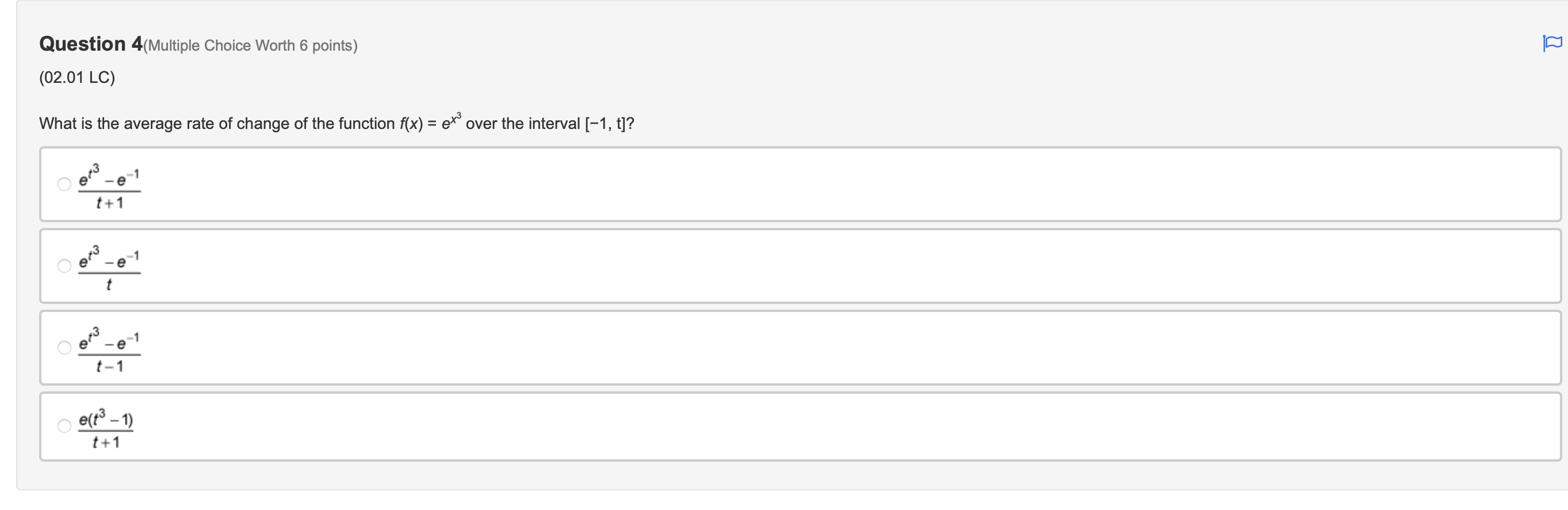The height and width of the screenshot is (510, 1568).
Task: Select the second answer with denominator t
Action: tap(64, 266)
